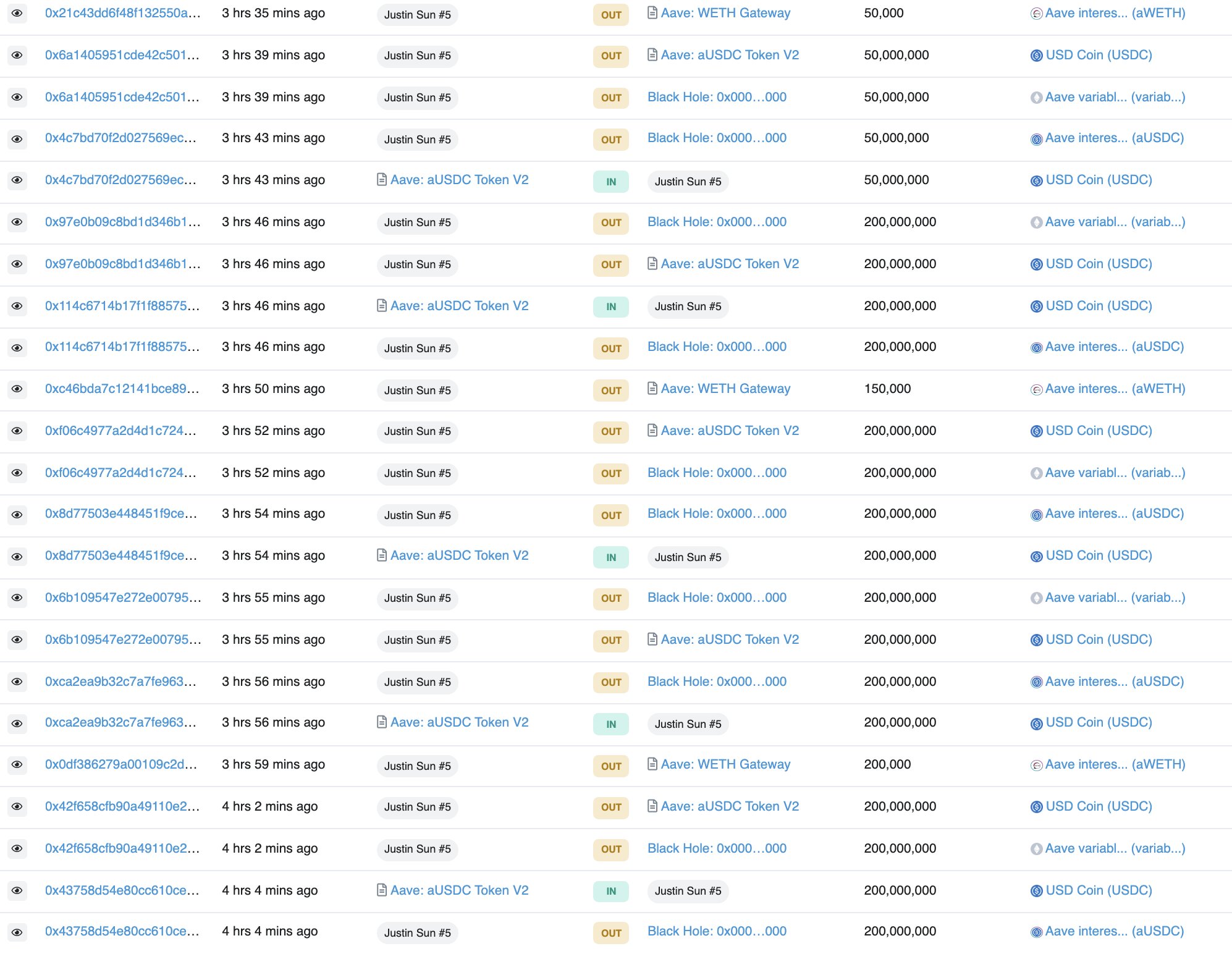Open Aave: aUSDC Token V2 sender at 3 hrs 56 mins
Screen dimensions: 1232x954
[459, 722]
